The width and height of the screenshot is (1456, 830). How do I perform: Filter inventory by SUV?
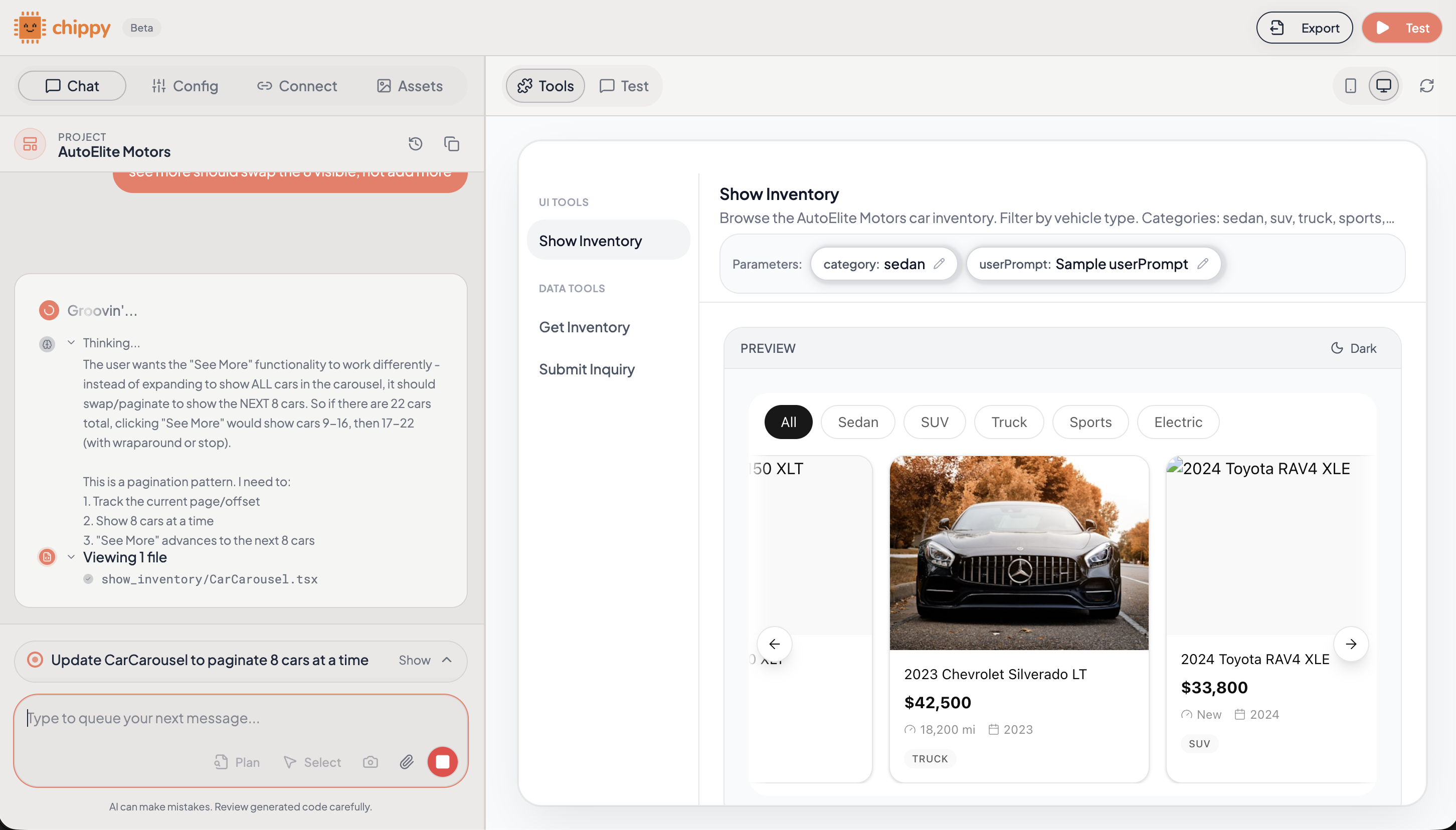[935, 423]
